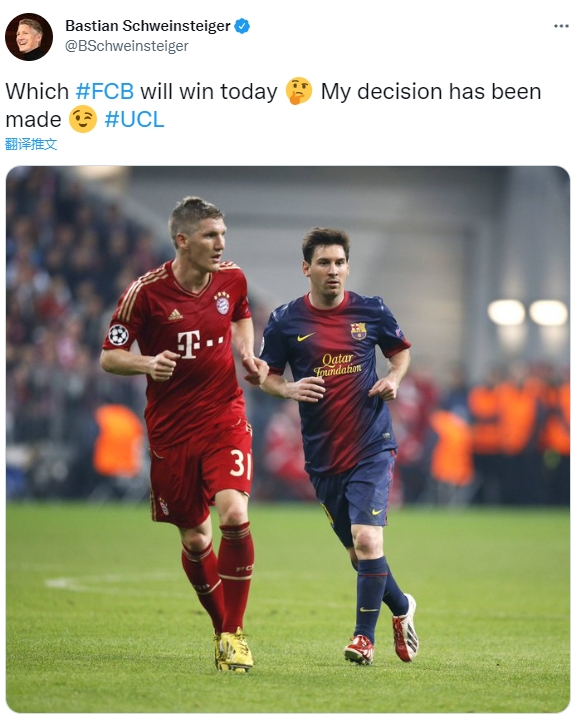Click the Qatar Foundation sponsor text
Viewport: 577px width, 716px height.
(x=338, y=364)
